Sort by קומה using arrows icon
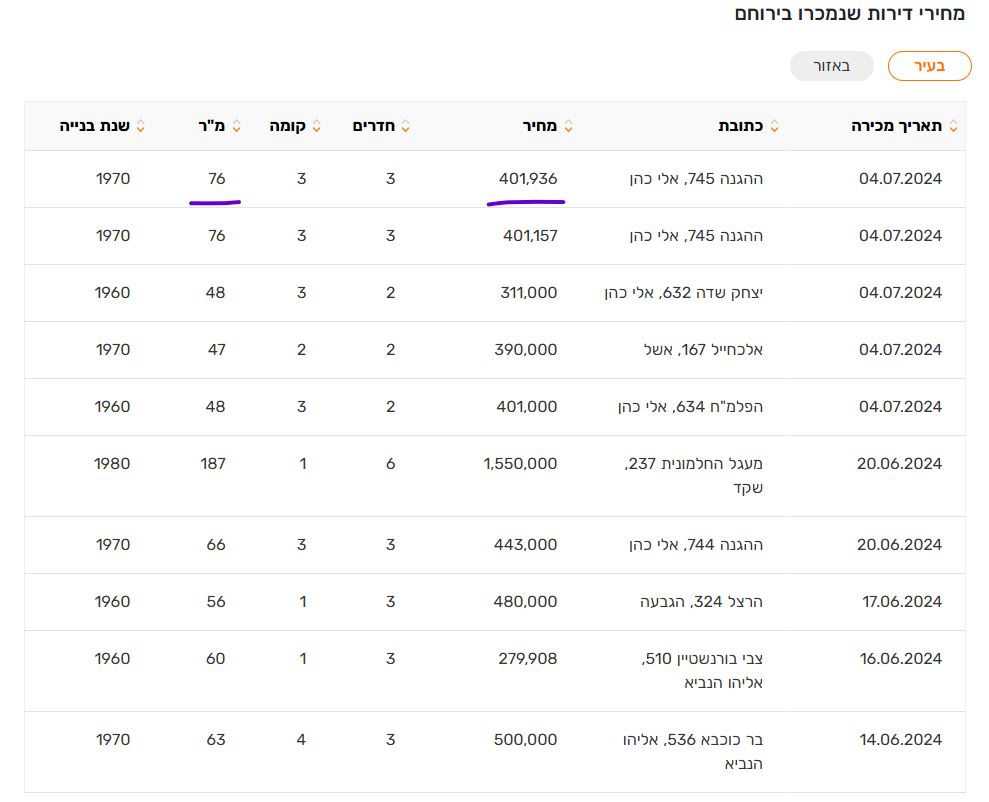 point(317,127)
